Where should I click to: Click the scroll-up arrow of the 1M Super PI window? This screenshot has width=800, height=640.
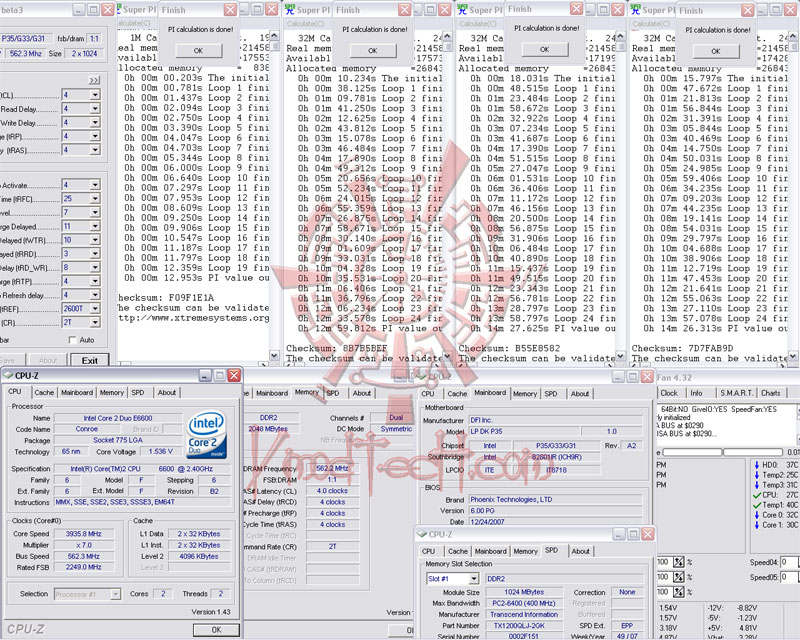pyautogui.click(x=274, y=35)
